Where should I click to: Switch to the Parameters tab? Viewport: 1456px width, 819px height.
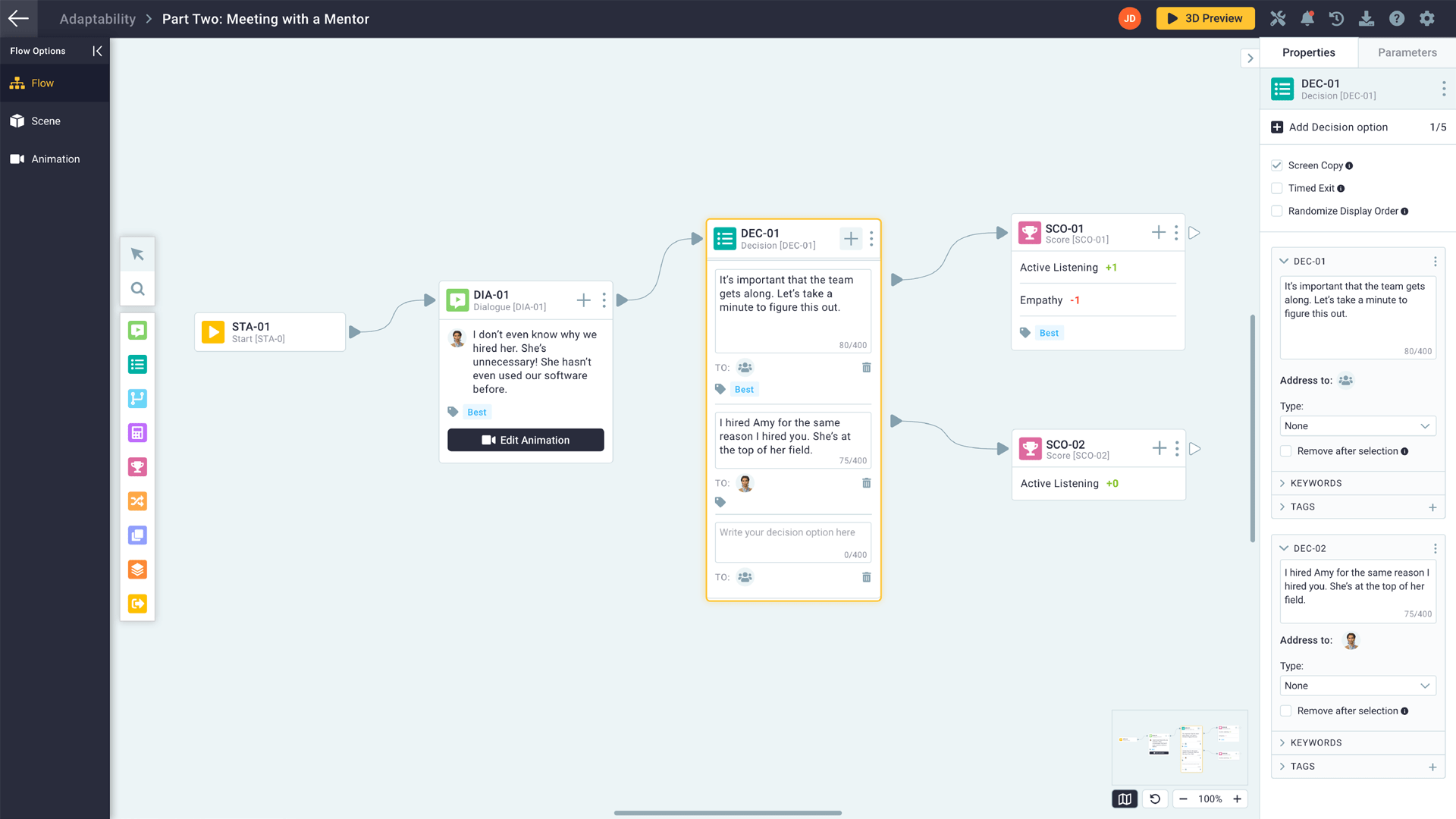pyautogui.click(x=1407, y=53)
